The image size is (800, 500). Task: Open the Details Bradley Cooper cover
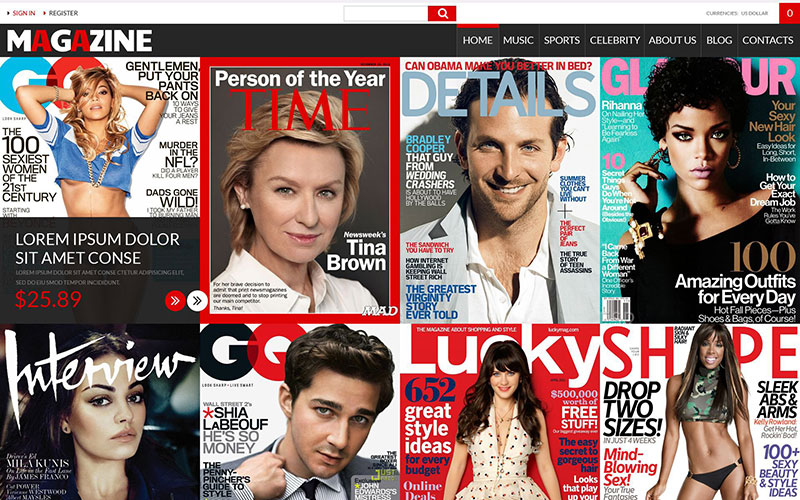tap(500, 190)
